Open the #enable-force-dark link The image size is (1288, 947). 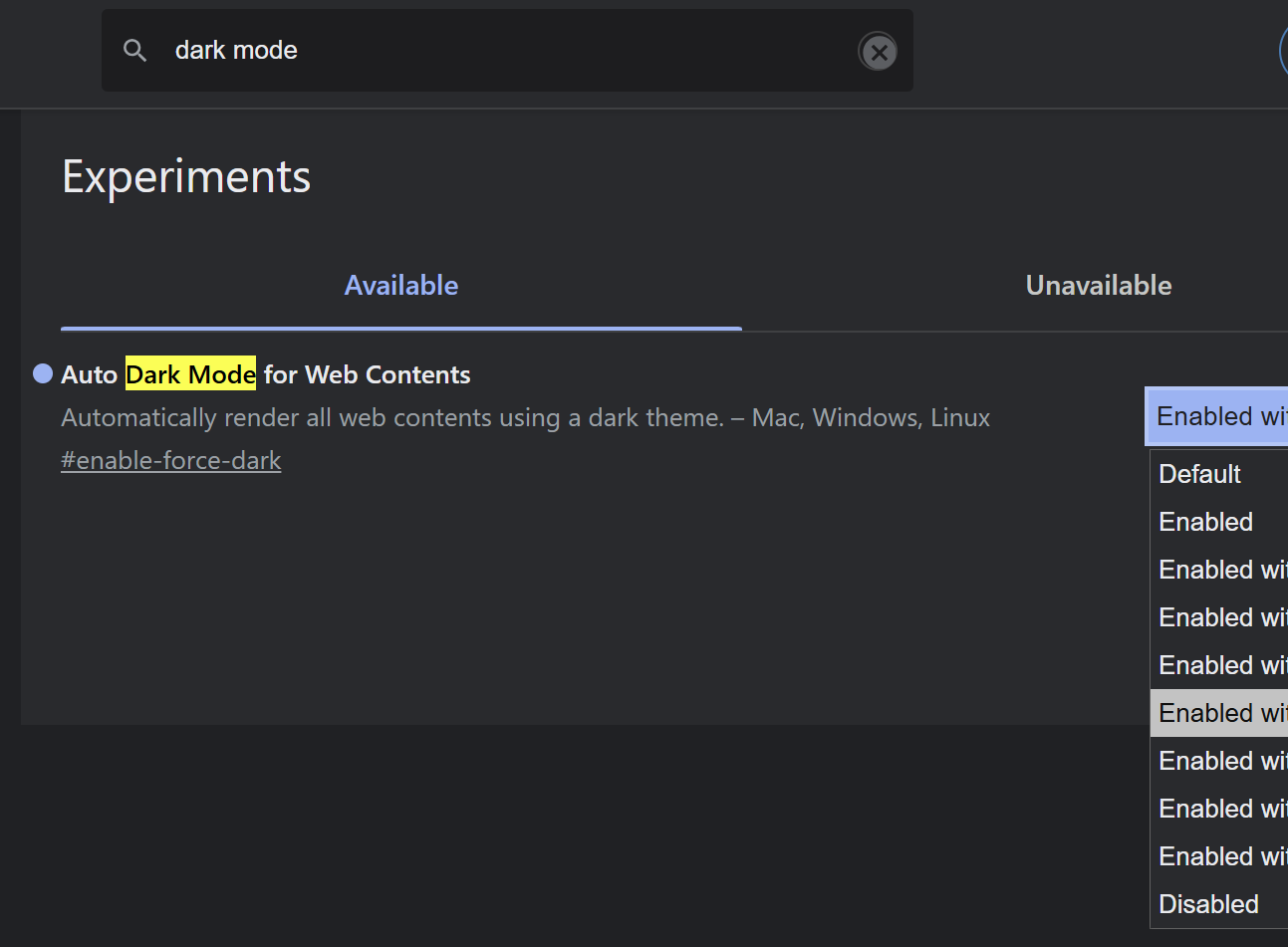(171, 461)
